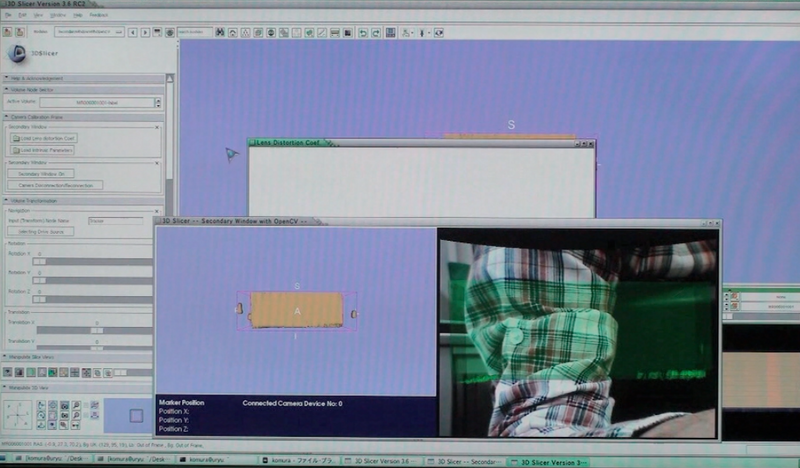
Task: Click the Rotation X slider handle
Action: click(39, 261)
